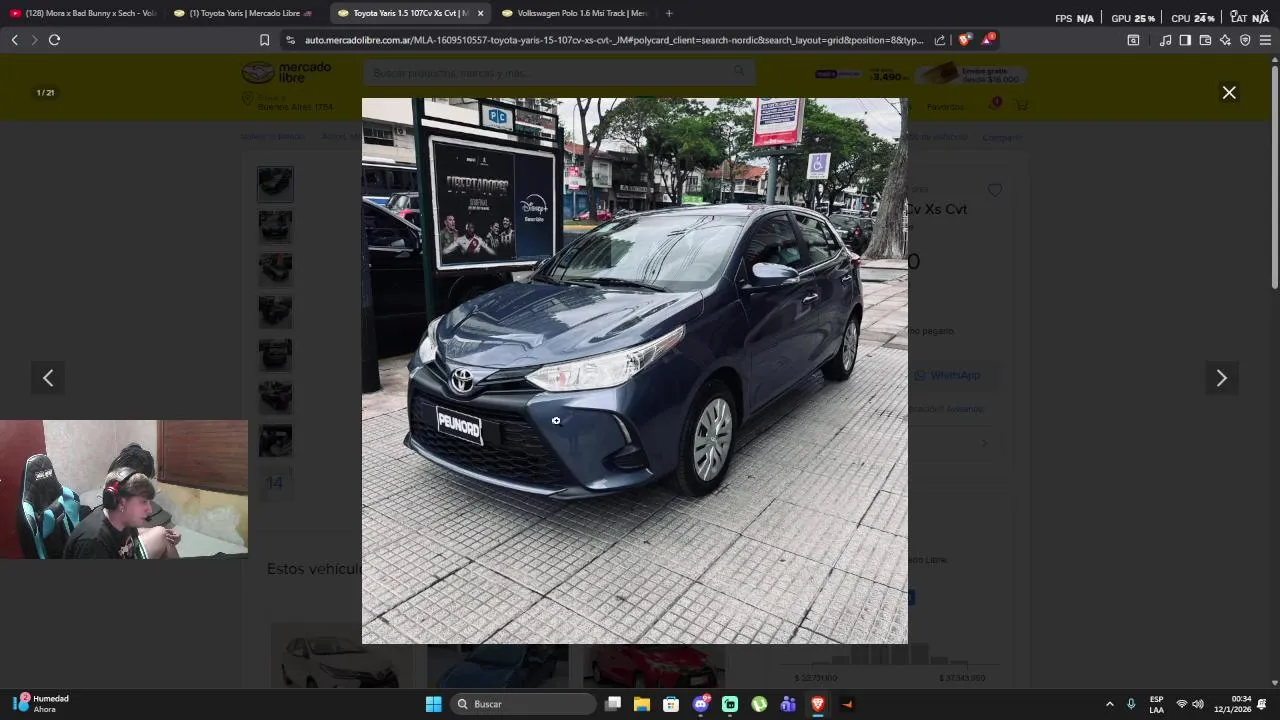Click the address bar URL
The height and width of the screenshot is (720, 1280).
[614, 40]
